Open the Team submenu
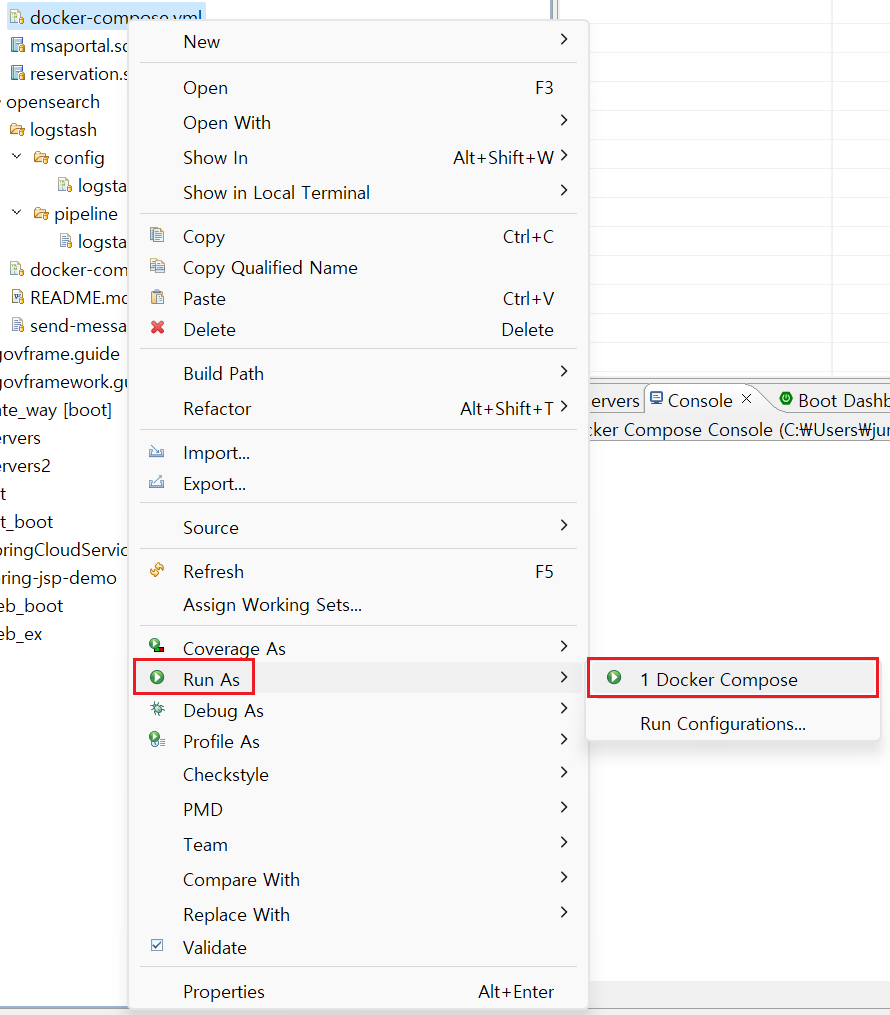Image resolution: width=890 pixels, height=1015 pixels. click(205, 845)
